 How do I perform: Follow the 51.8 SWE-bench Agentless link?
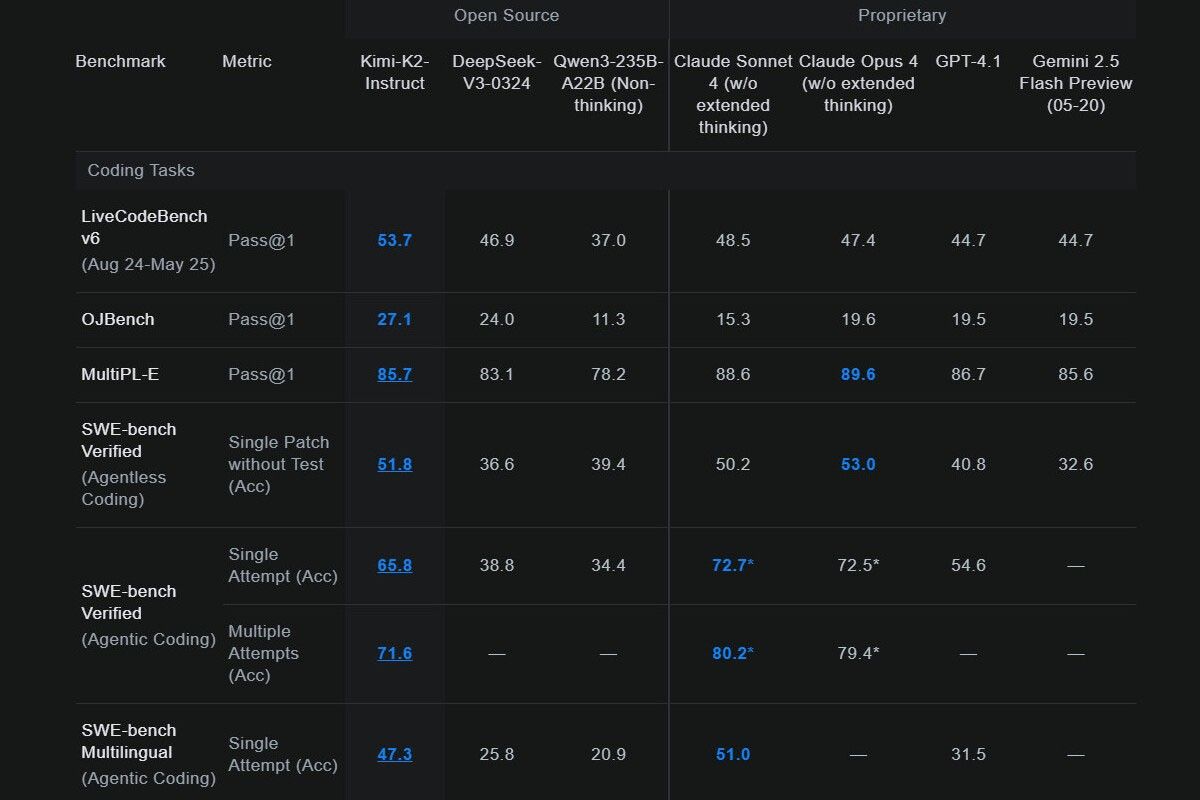point(394,465)
